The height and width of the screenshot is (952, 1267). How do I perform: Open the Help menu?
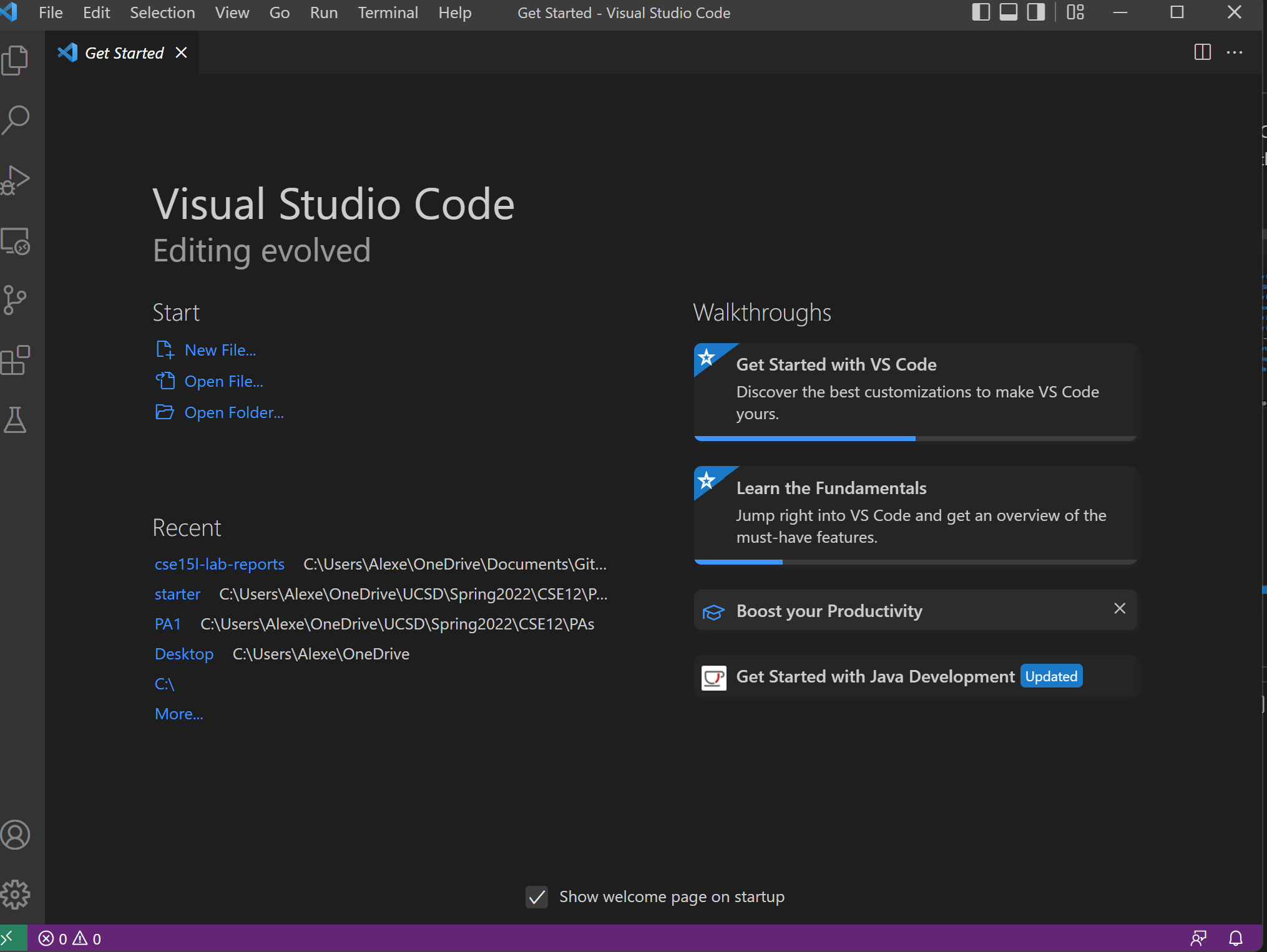pos(454,13)
